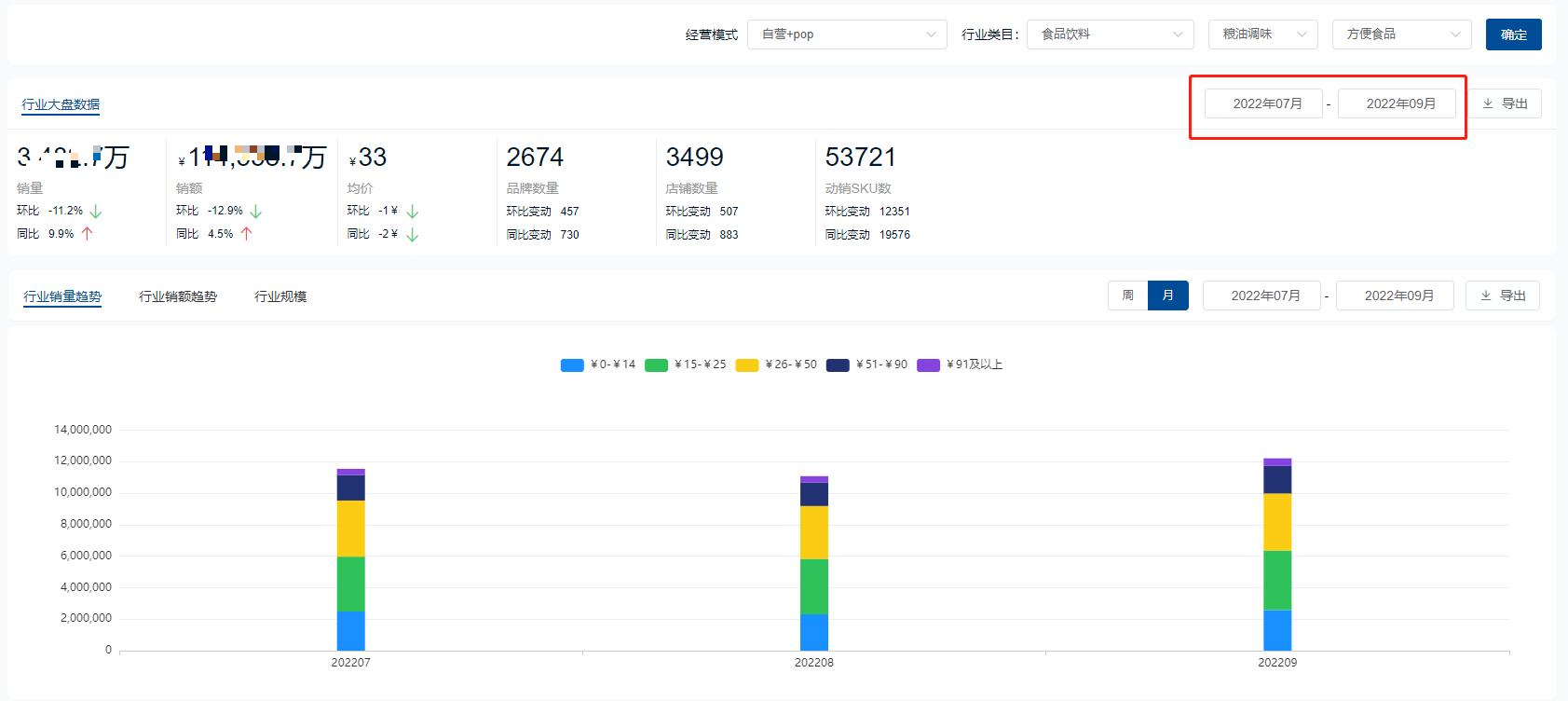1568x701 pixels.
Task: Toggle the ¥15-¥25 legend series
Action: pyautogui.click(x=686, y=364)
